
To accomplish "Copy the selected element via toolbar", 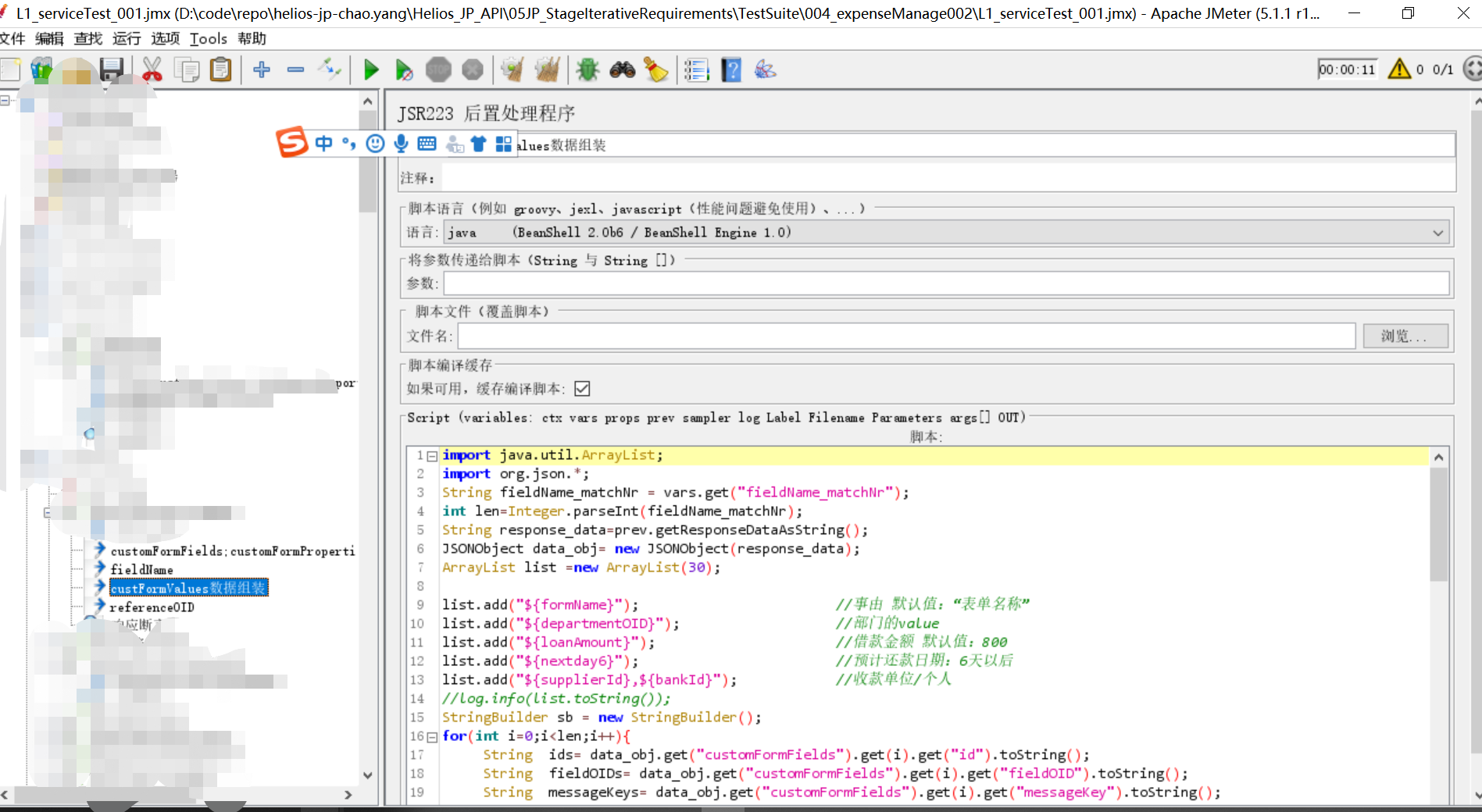I will (x=187, y=69).
